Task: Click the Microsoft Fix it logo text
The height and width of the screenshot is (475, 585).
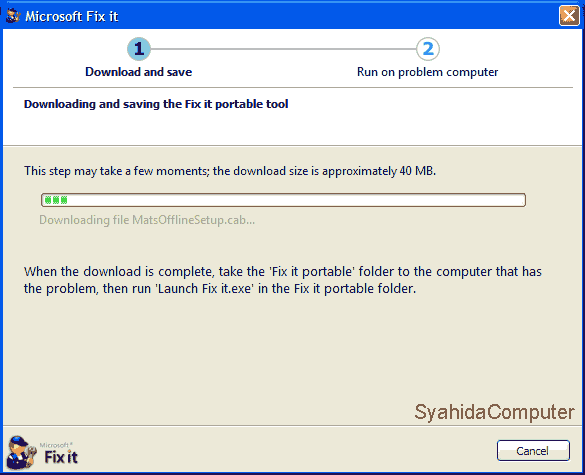Action: (x=61, y=457)
